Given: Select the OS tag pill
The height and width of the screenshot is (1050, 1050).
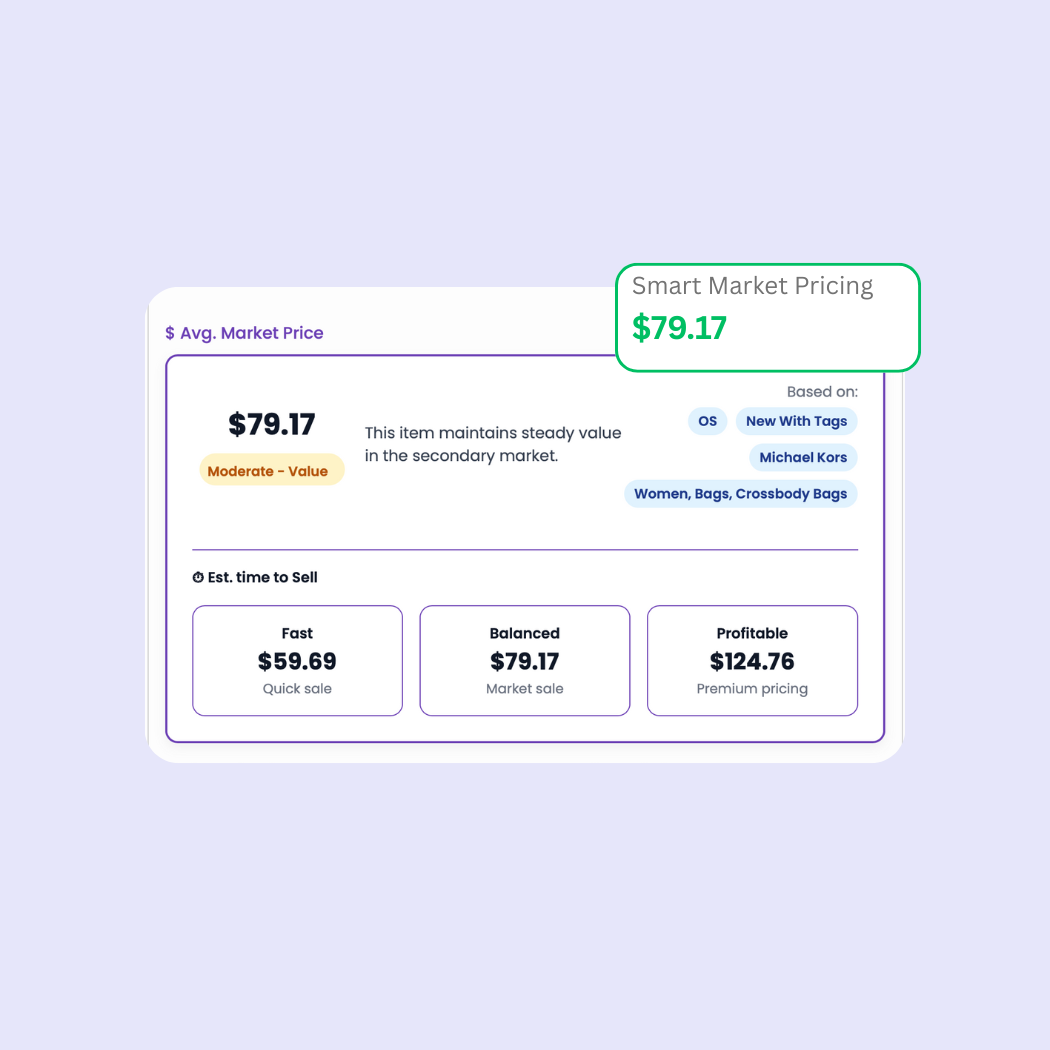Looking at the screenshot, I should 707,421.
